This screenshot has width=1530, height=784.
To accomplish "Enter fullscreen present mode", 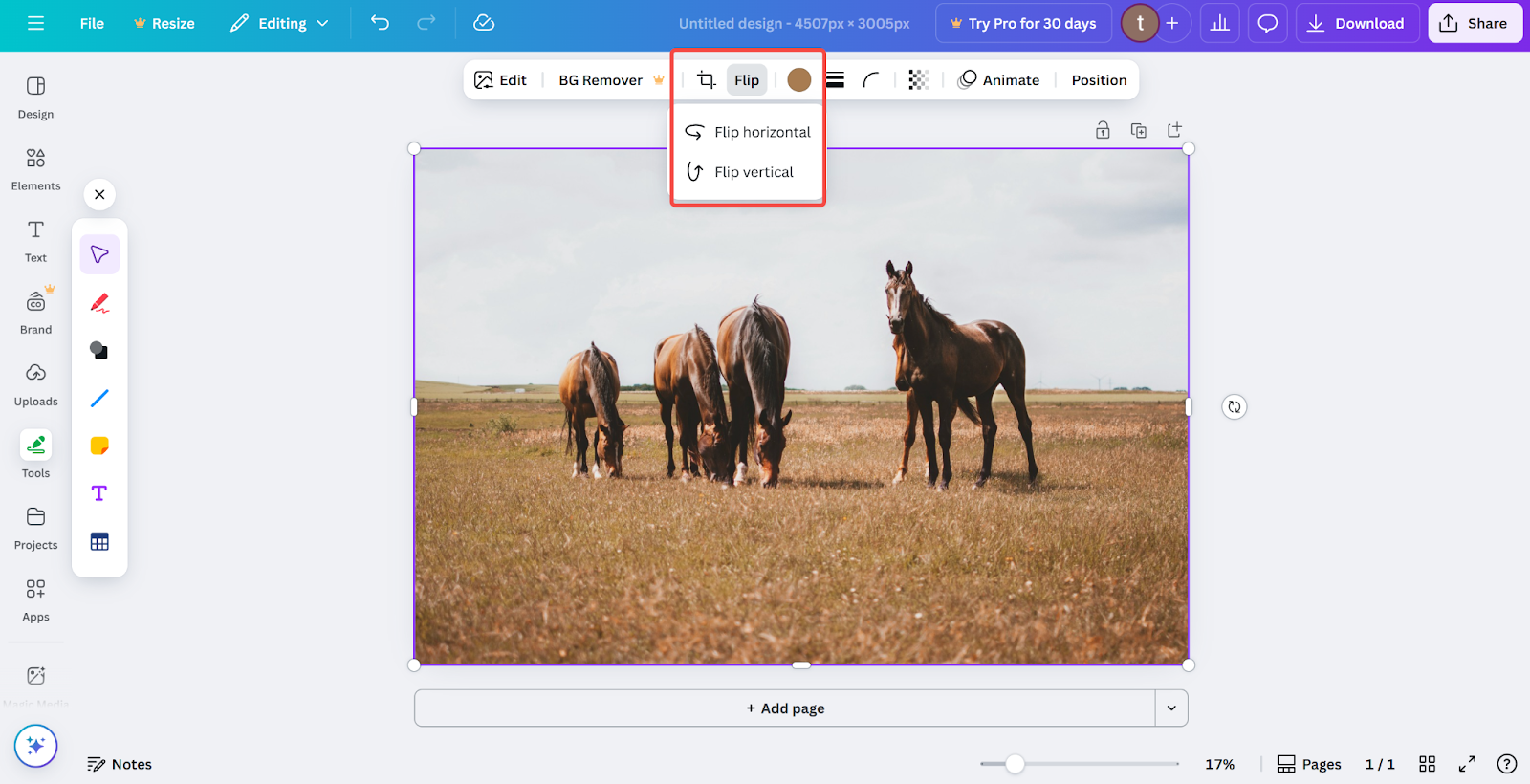I will [x=1467, y=764].
